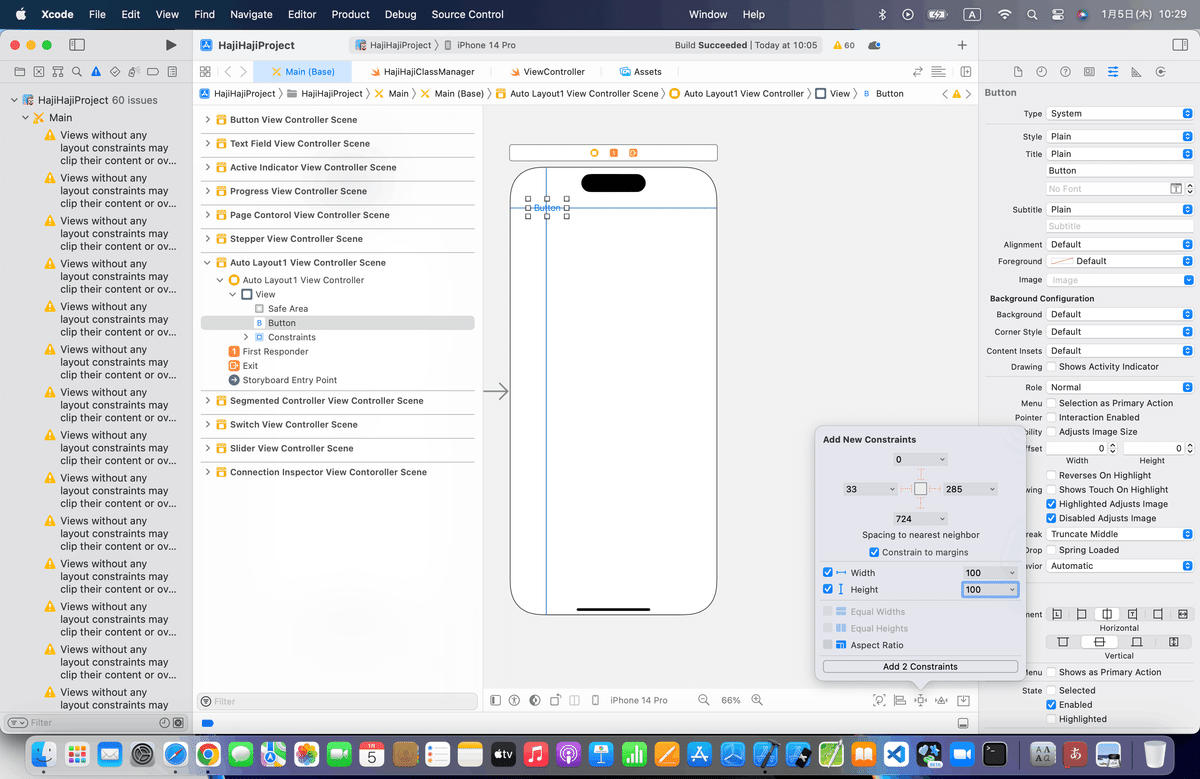Open the Corner Style dropdown
The width and height of the screenshot is (1200, 779).
(x=1120, y=332)
